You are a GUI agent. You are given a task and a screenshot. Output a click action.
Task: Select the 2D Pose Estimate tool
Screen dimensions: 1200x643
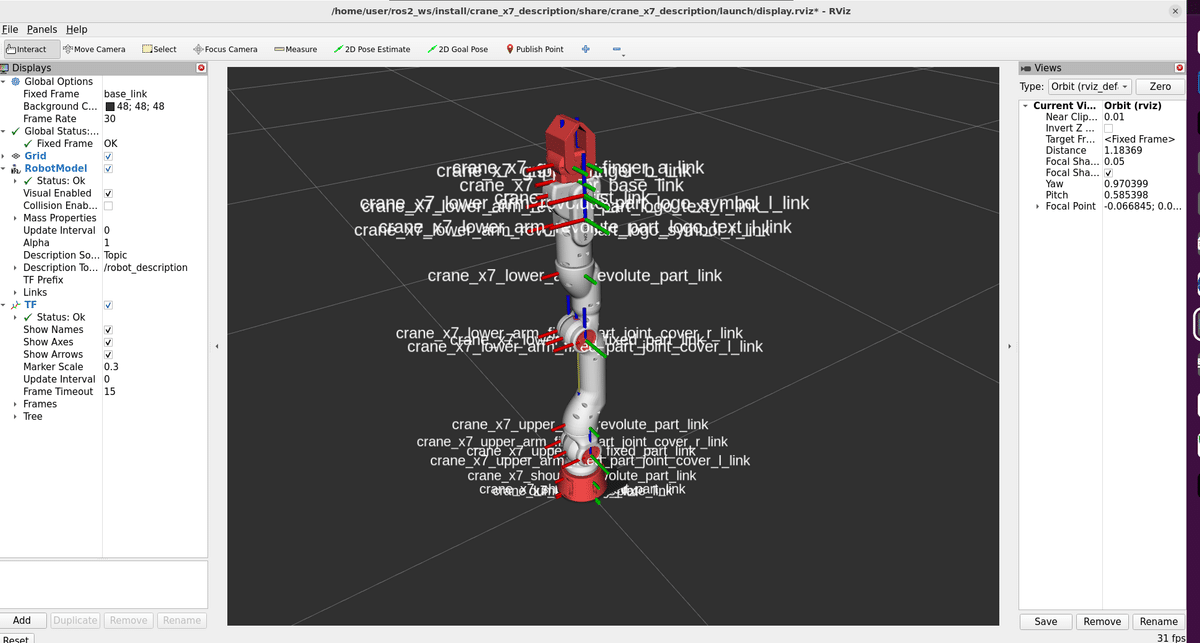pos(372,49)
